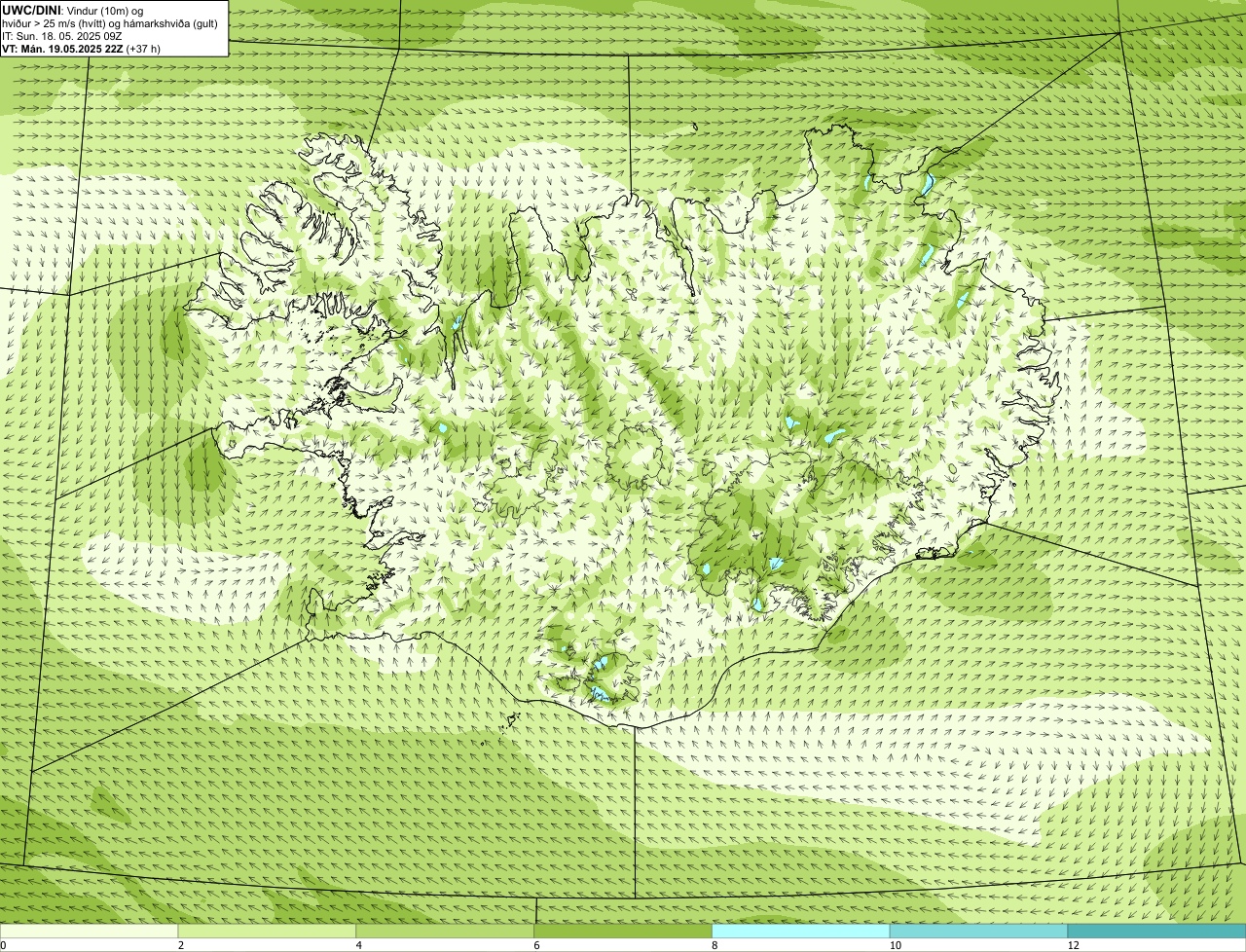Screen dimensions: 1246x952
Task: Click the 'IT: Sun. 18. 05. 2025 09Z' line
Action: click(x=62, y=35)
